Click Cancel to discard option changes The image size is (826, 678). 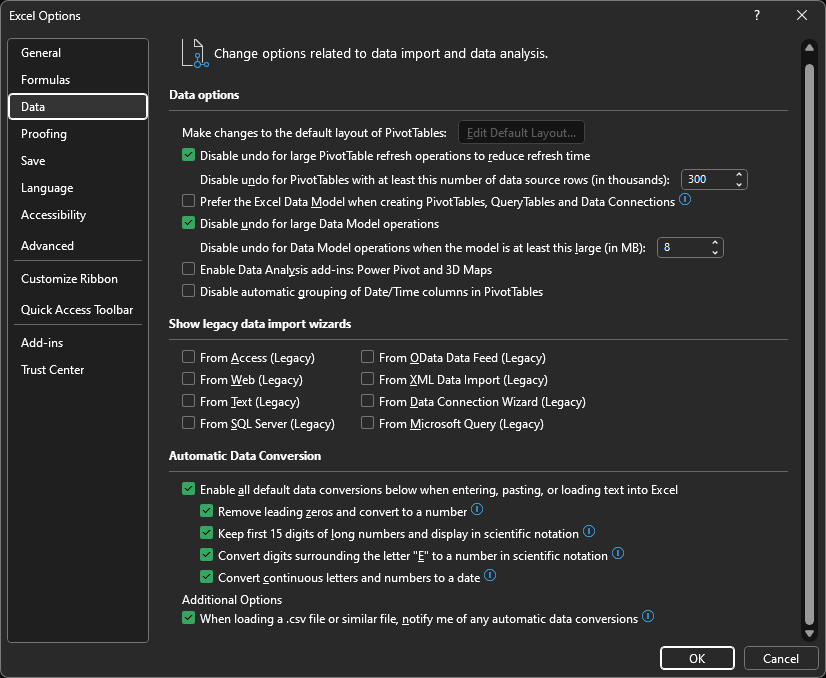tap(780, 658)
